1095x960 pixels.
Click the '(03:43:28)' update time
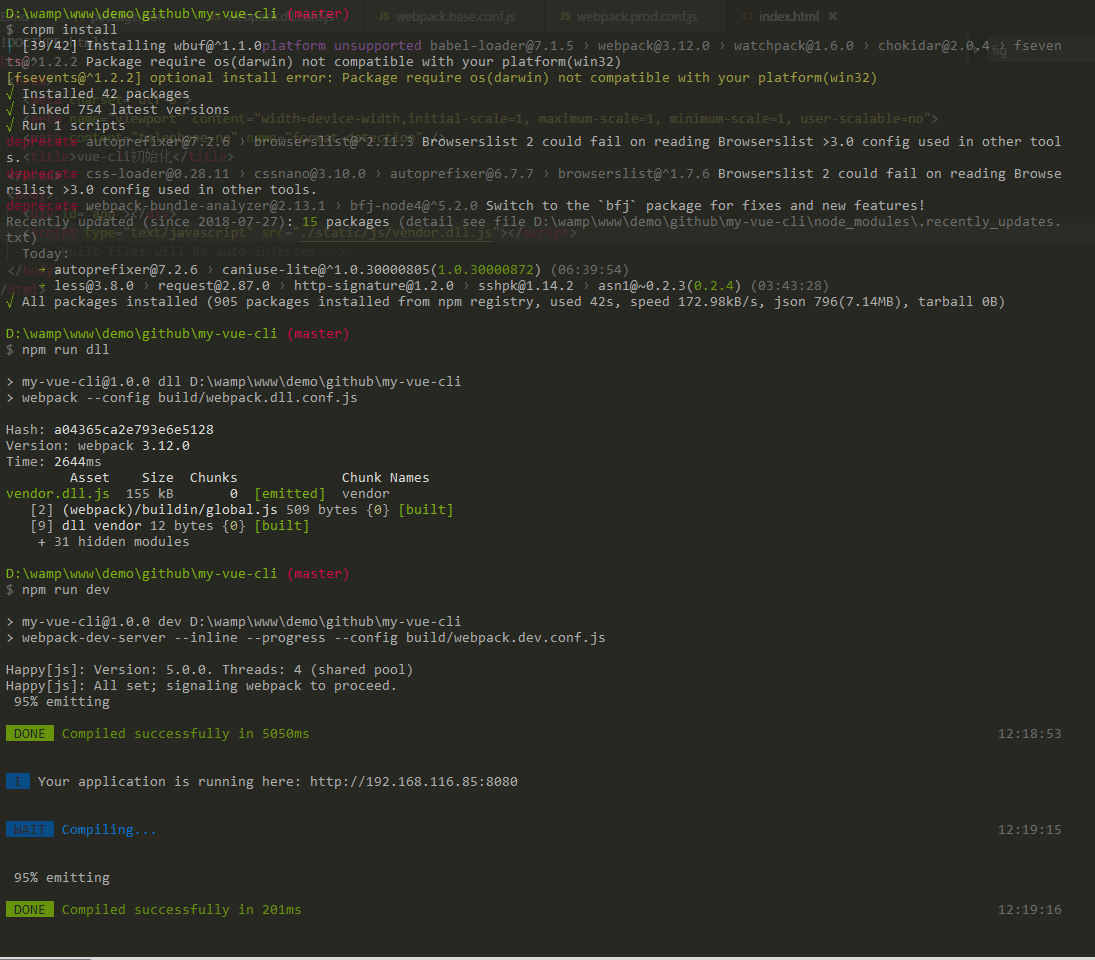coord(789,286)
